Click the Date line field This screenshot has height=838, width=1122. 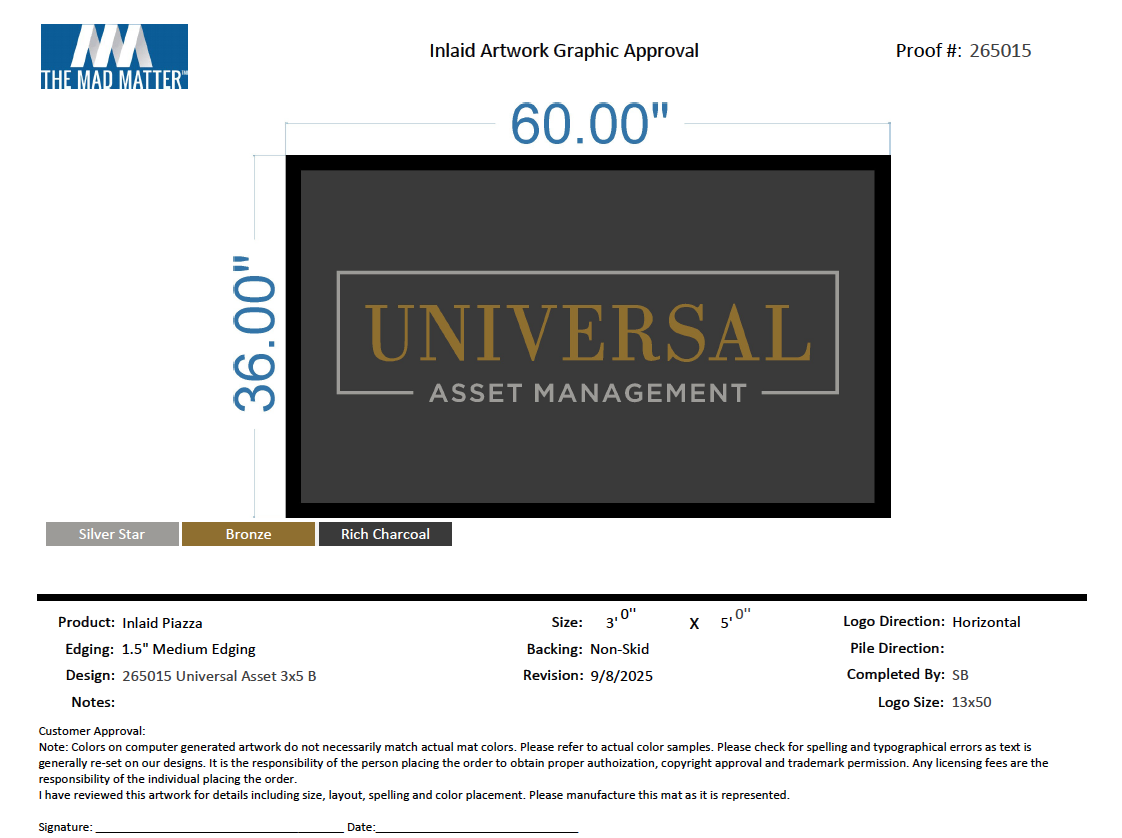pos(477,827)
